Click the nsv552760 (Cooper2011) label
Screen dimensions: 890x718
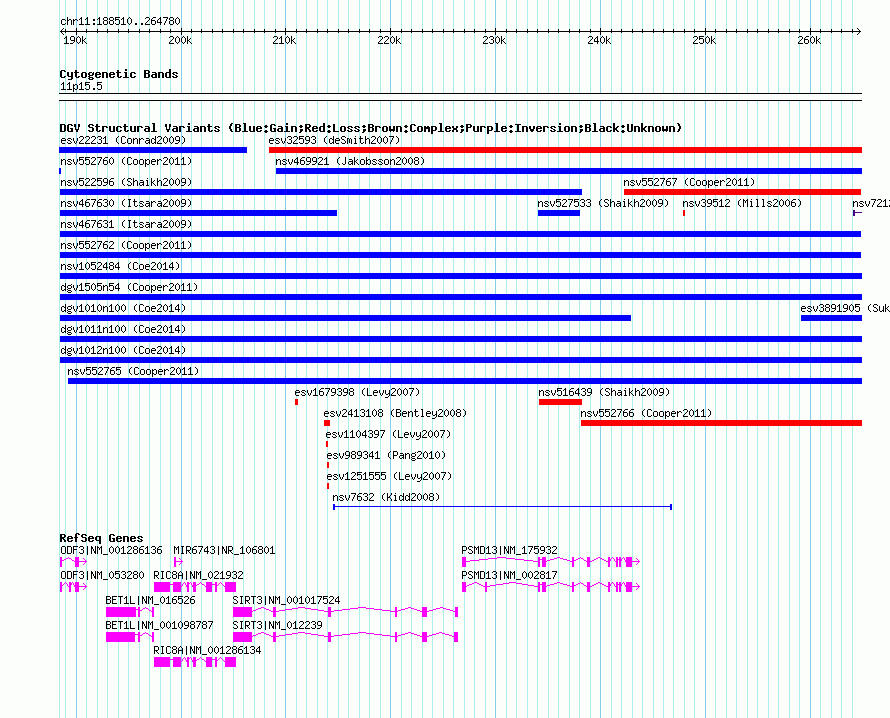click(126, 161)
